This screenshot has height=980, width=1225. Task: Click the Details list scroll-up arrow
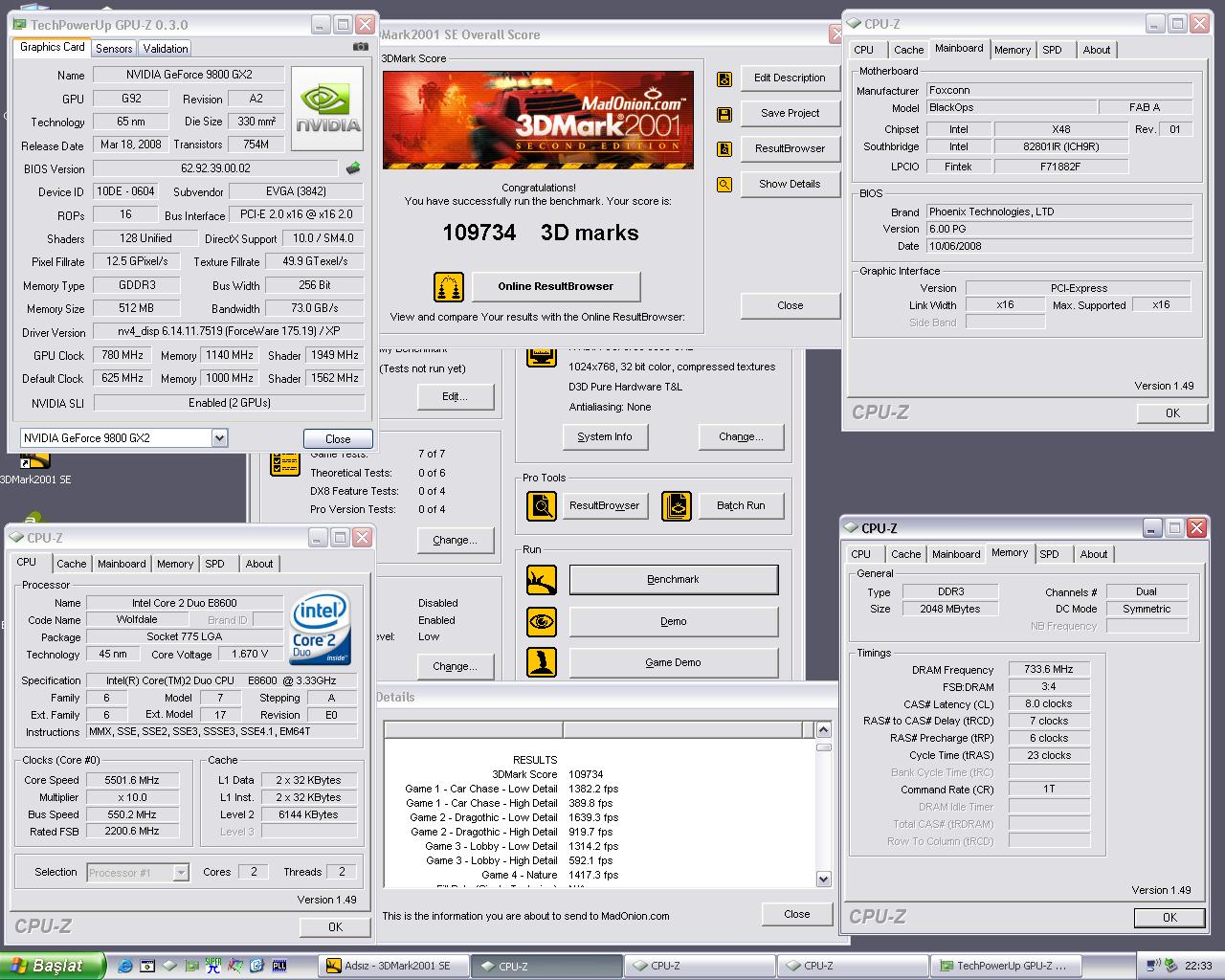[x=823, y=730]
